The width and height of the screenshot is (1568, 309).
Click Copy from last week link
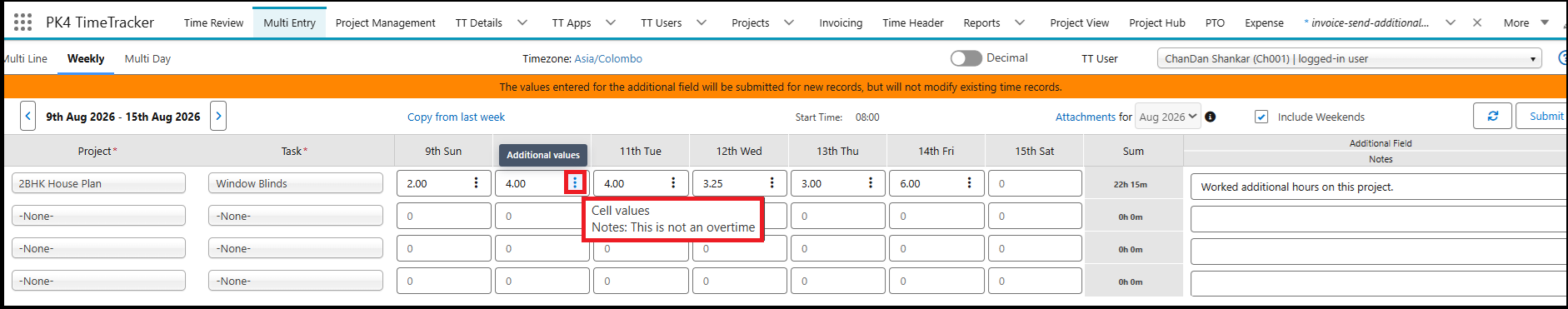(456, 117)
